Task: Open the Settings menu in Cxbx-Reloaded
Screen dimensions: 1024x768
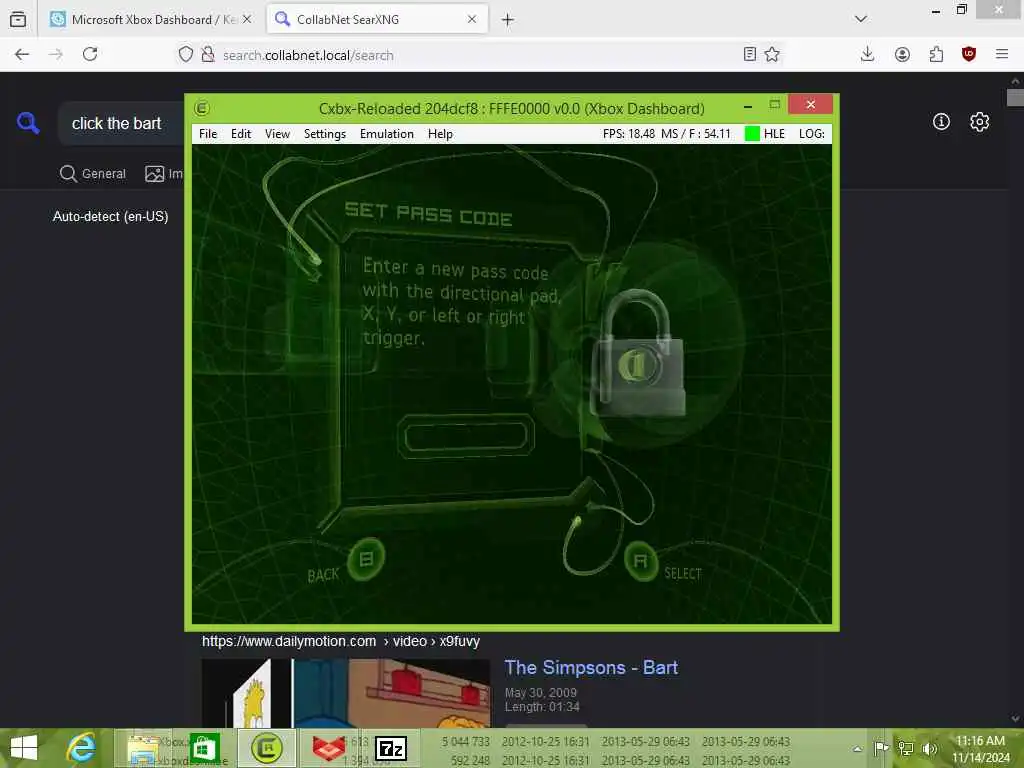Action: point(325,134)
